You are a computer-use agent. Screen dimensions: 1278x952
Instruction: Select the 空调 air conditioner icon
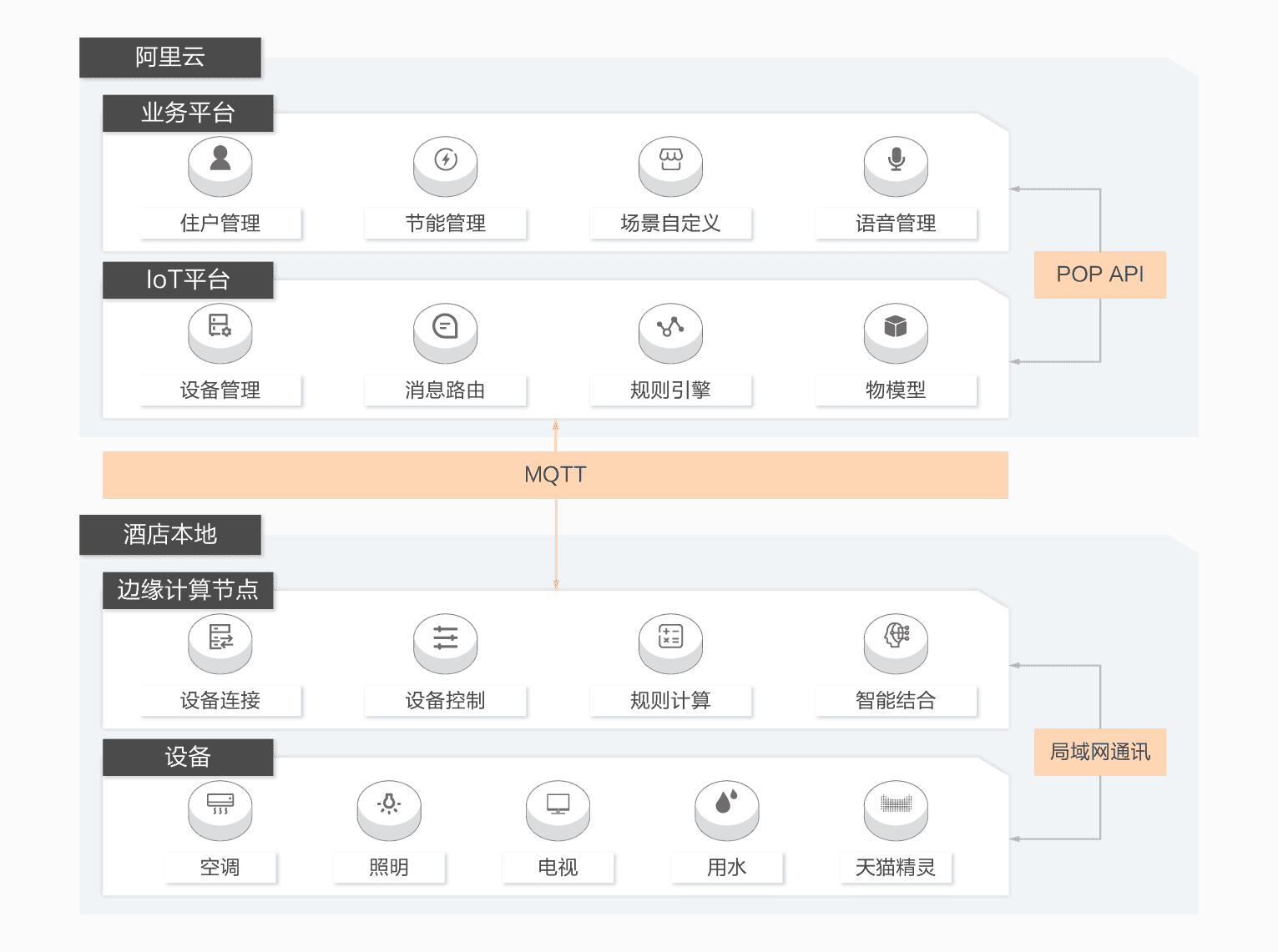(220, 803)
